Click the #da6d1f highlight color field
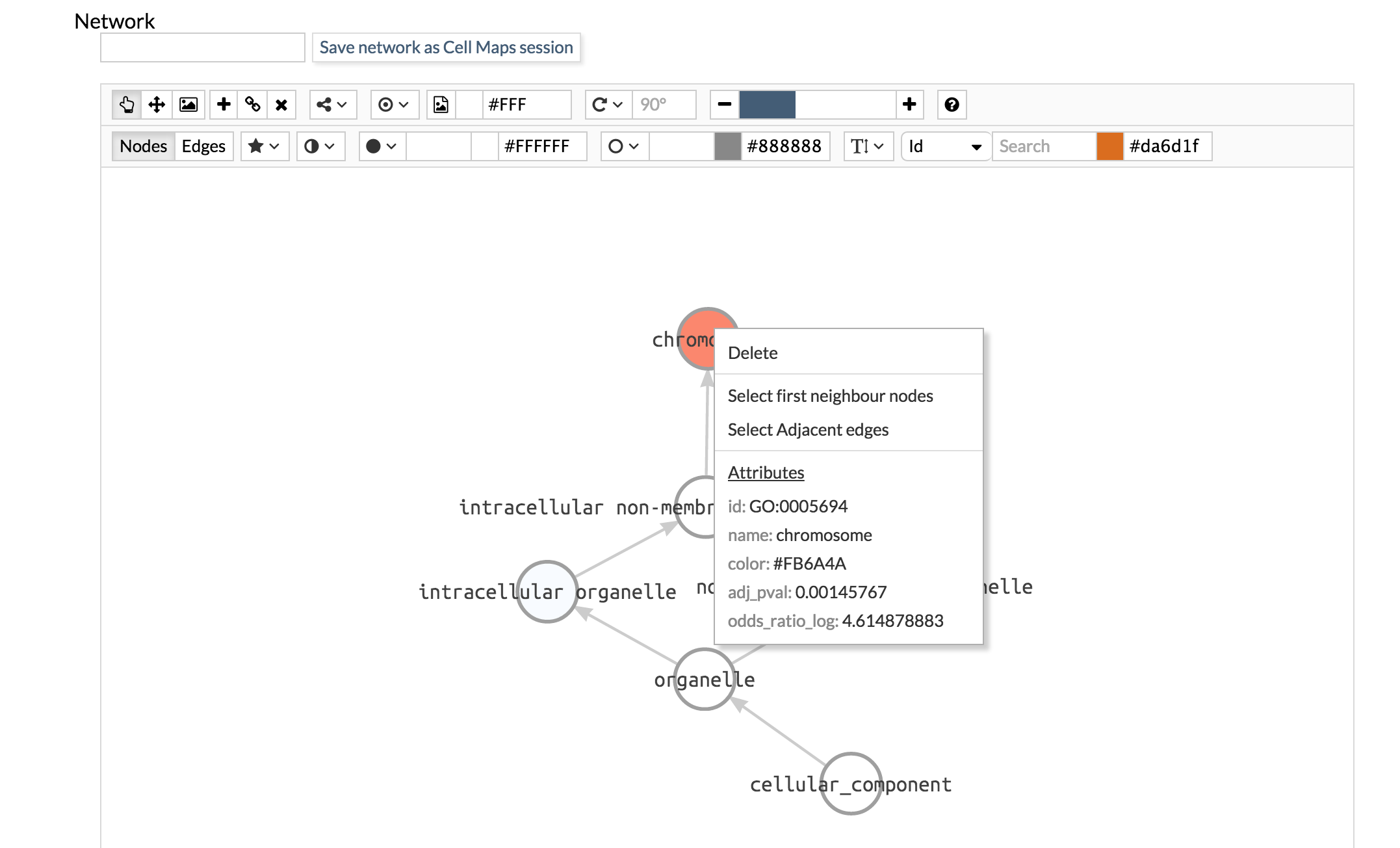The width and height of the screenshot is (1400, 848). point(1167,146)
